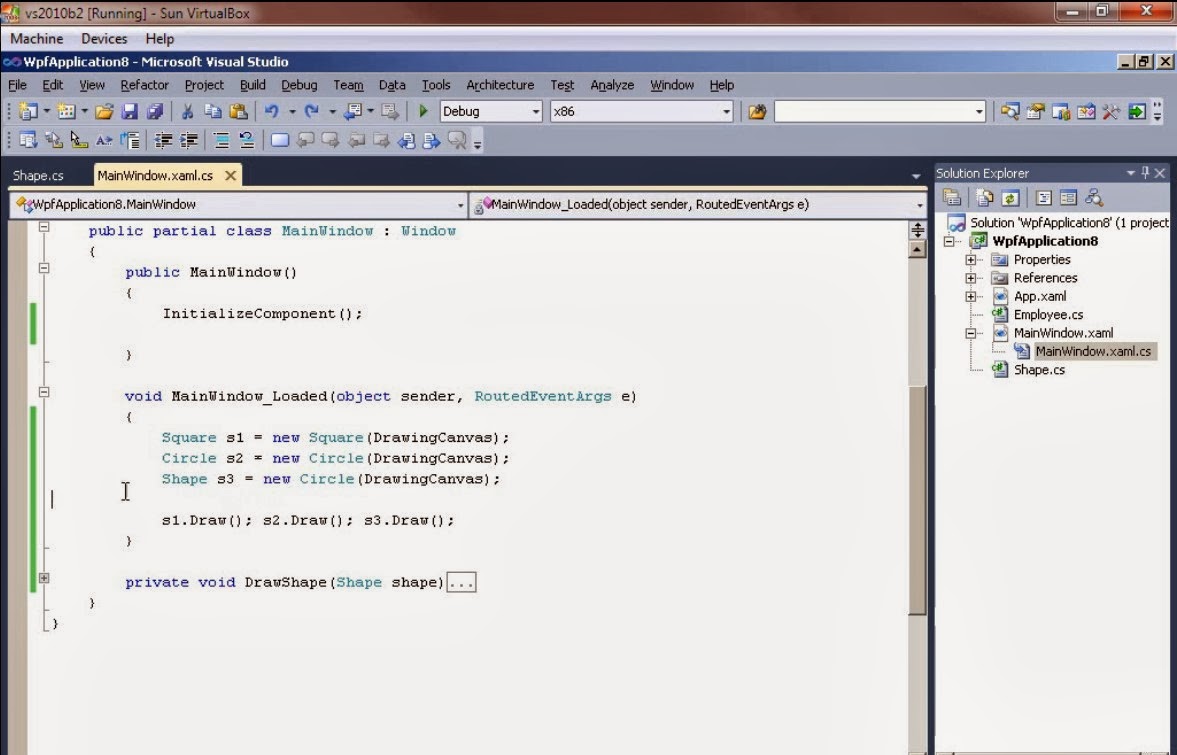Expand the References node
Screen dimensions: 1177x755
pyautogui.click(x=971, y=278)
